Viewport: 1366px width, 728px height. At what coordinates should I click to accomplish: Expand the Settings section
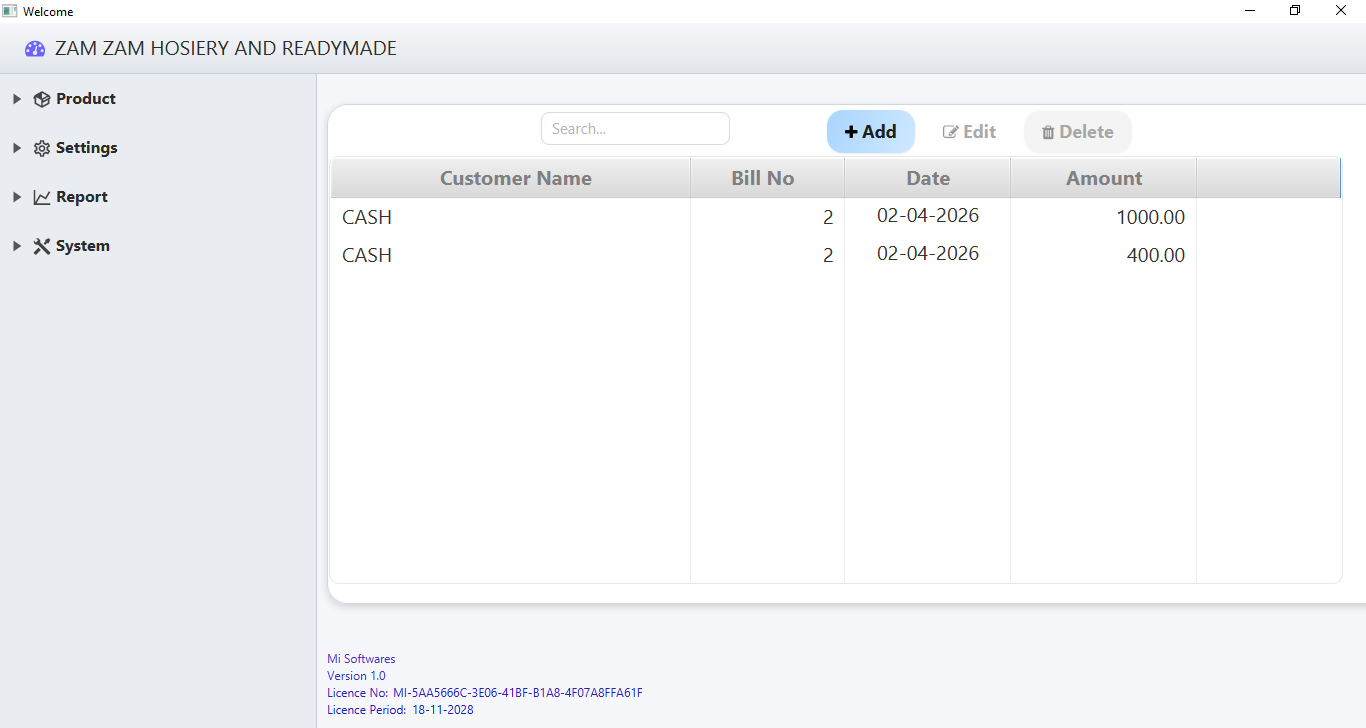click(x=16, y=147)
